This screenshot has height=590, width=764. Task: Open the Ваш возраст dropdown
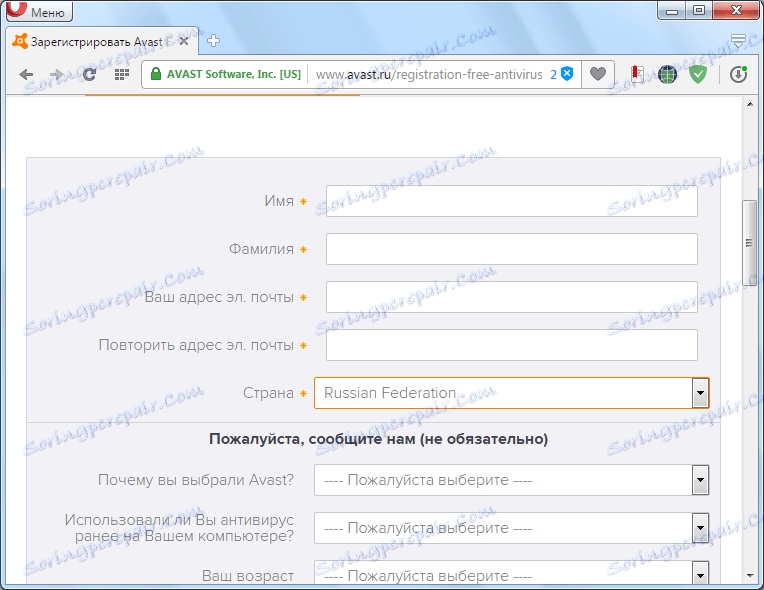[512, 573]
